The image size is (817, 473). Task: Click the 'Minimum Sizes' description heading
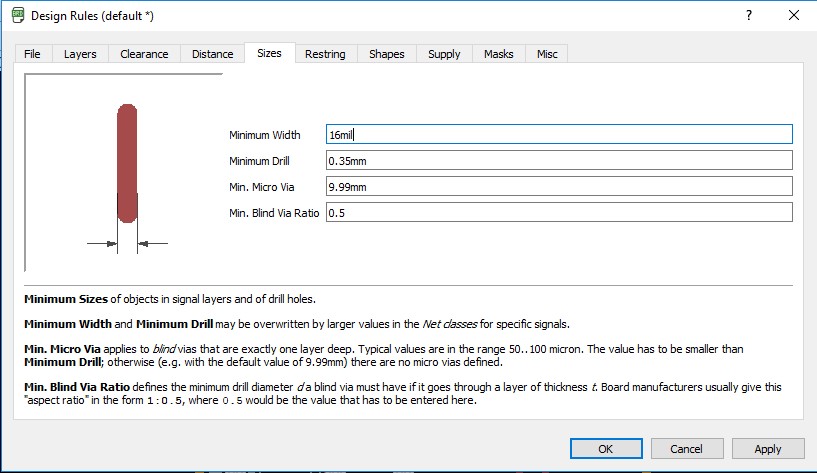[x=66, y=299]
